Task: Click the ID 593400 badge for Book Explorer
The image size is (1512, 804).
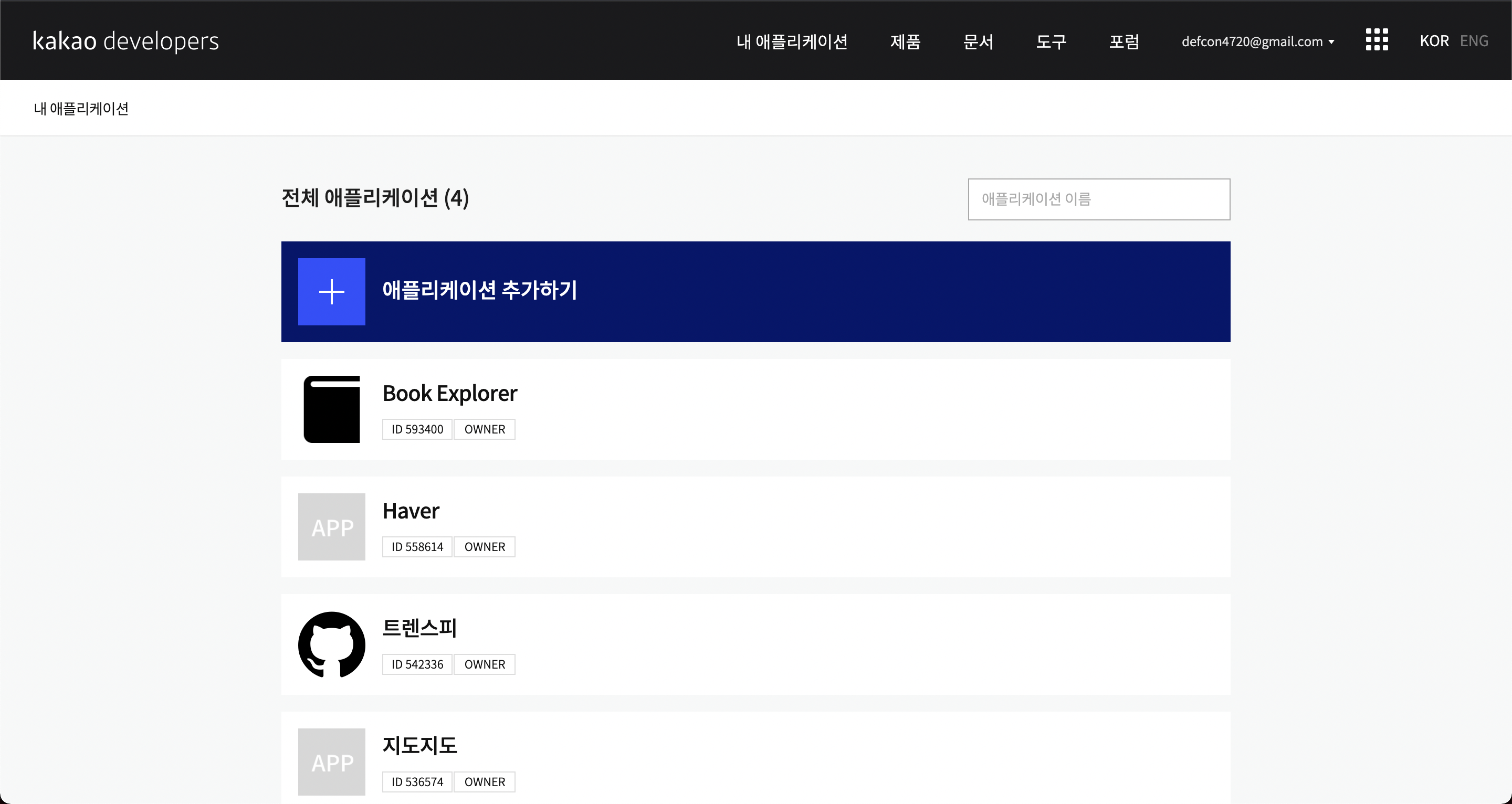Action: tap(417, 428)
